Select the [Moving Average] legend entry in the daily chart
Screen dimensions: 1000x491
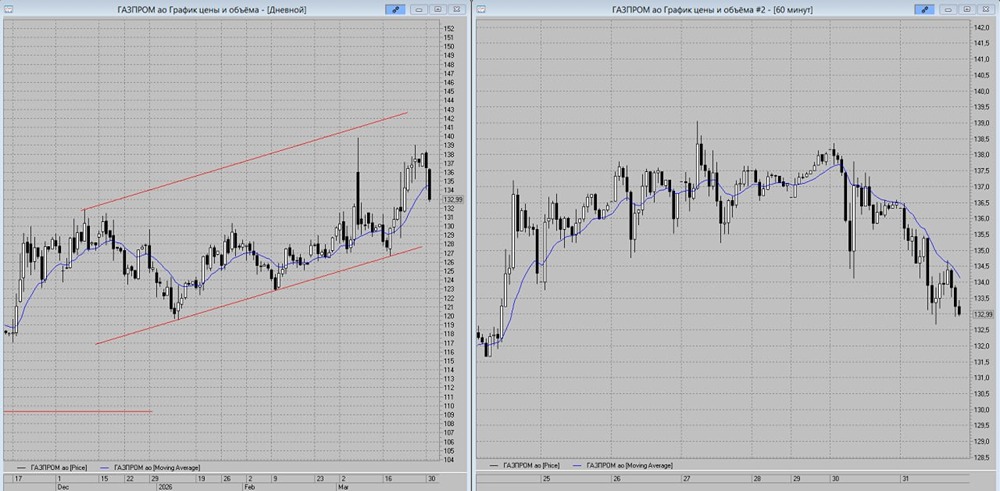[x=149, y=467]
